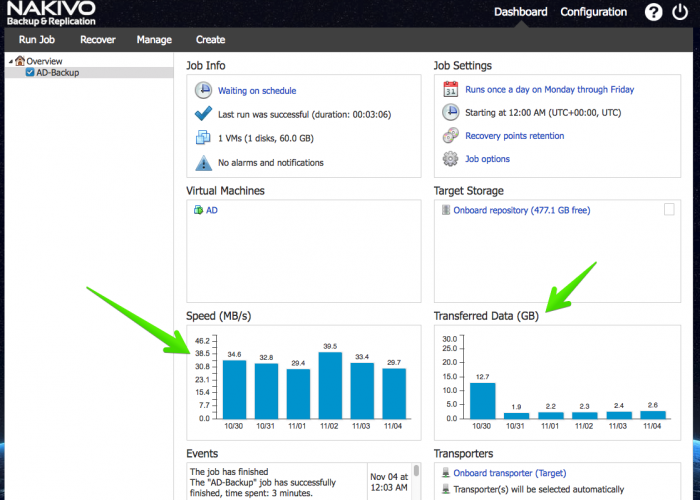Click the NAKIVO Backup & Replication logo

[x=51, y=13]
